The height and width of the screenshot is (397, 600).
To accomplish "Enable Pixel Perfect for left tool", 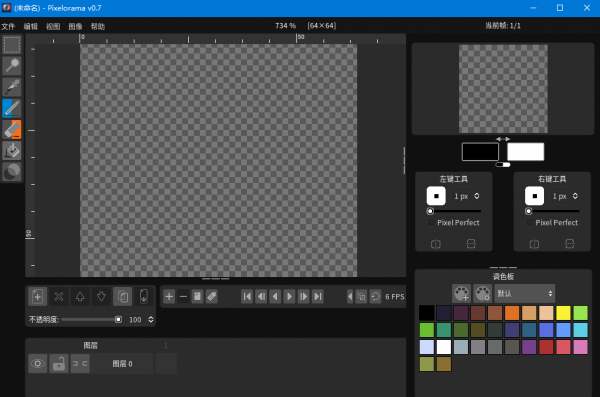I will coord(453,222).
